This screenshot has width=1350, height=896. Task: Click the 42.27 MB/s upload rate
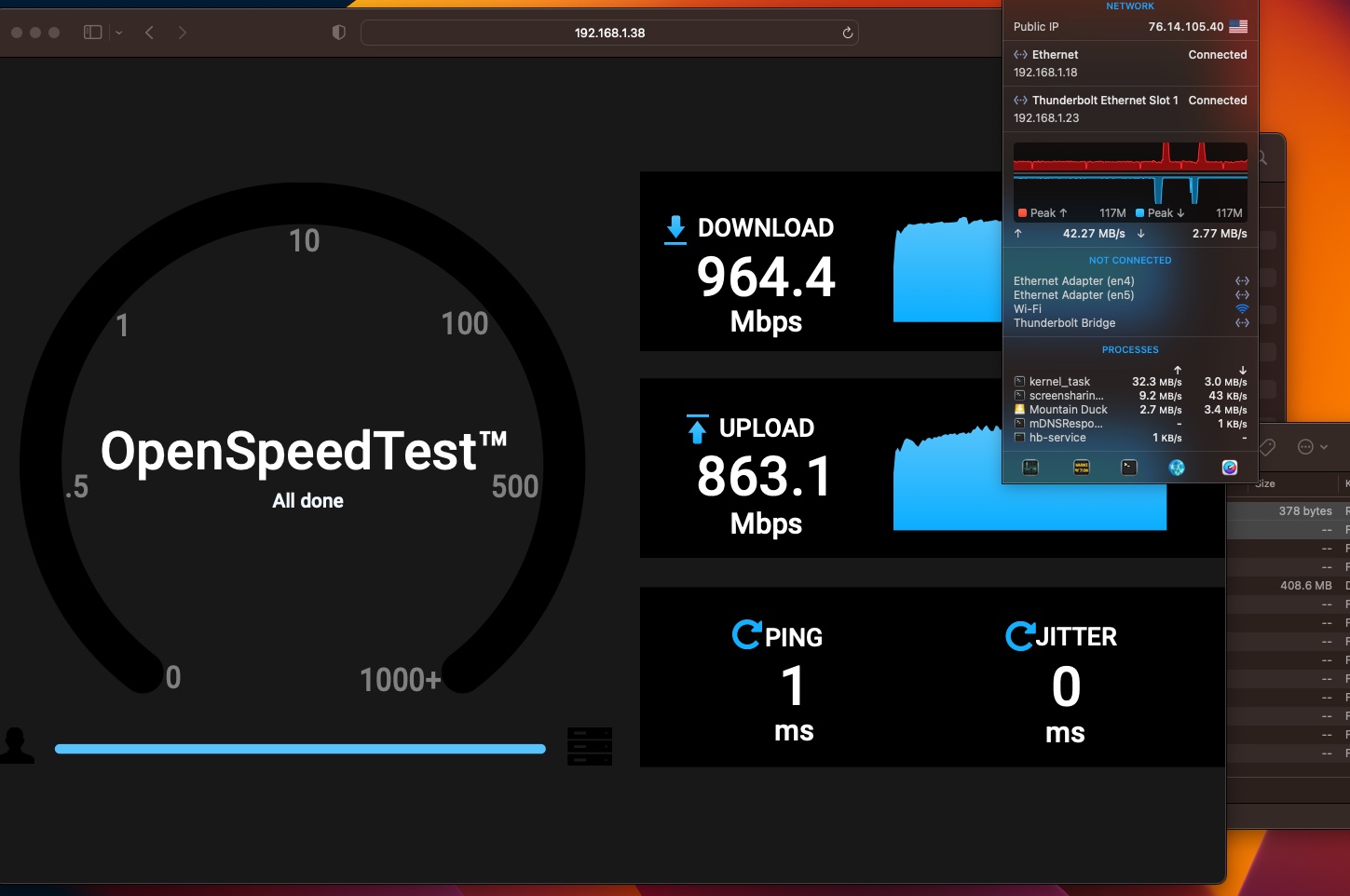[x=1094, y=234]
